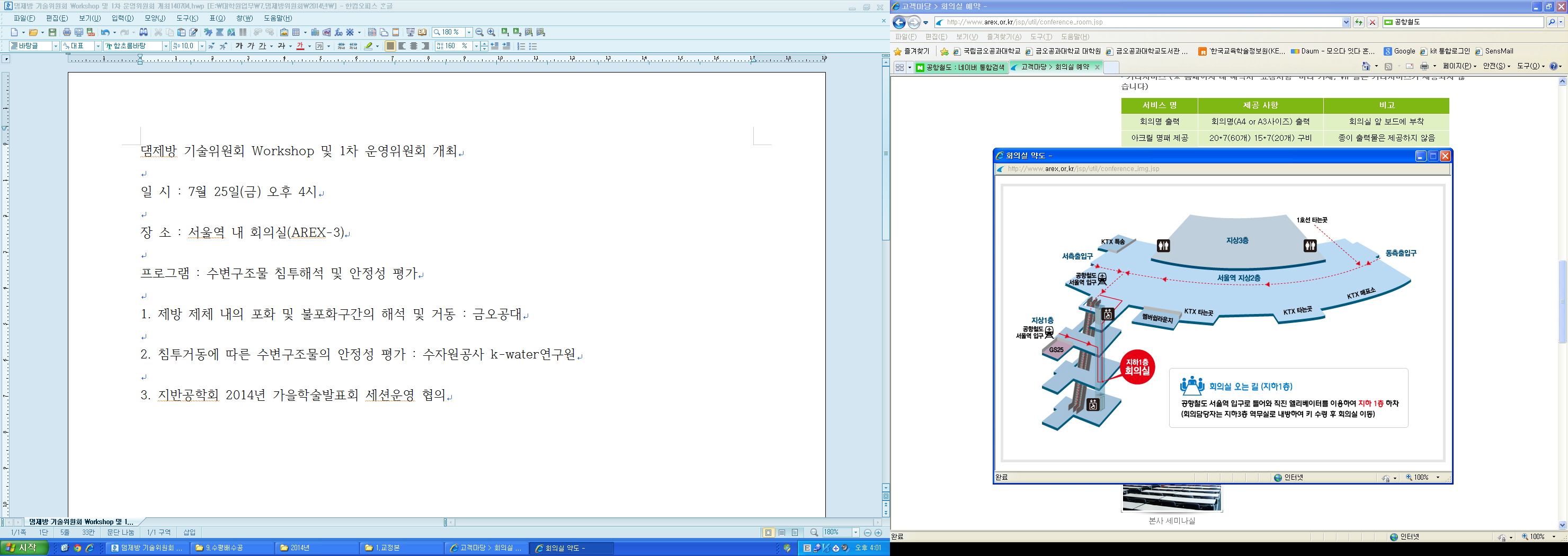This screenshot has height=556, width=1568.
Task: Toggle bold text formatting
Action: [239, 46]
